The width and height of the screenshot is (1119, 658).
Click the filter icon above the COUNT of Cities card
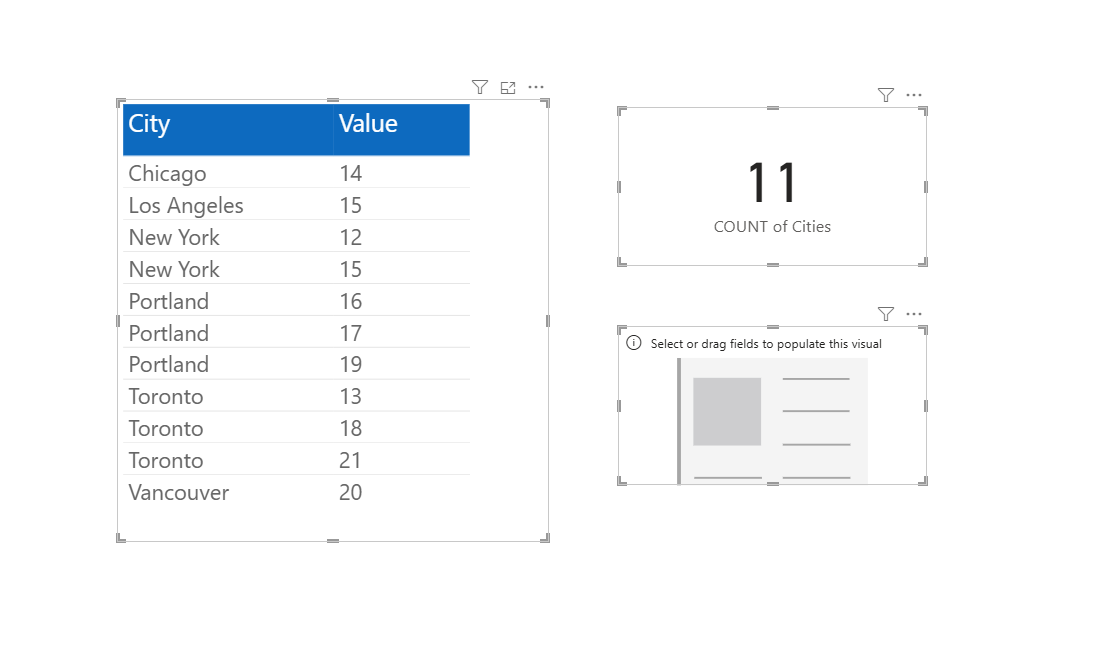pos(885,95)
